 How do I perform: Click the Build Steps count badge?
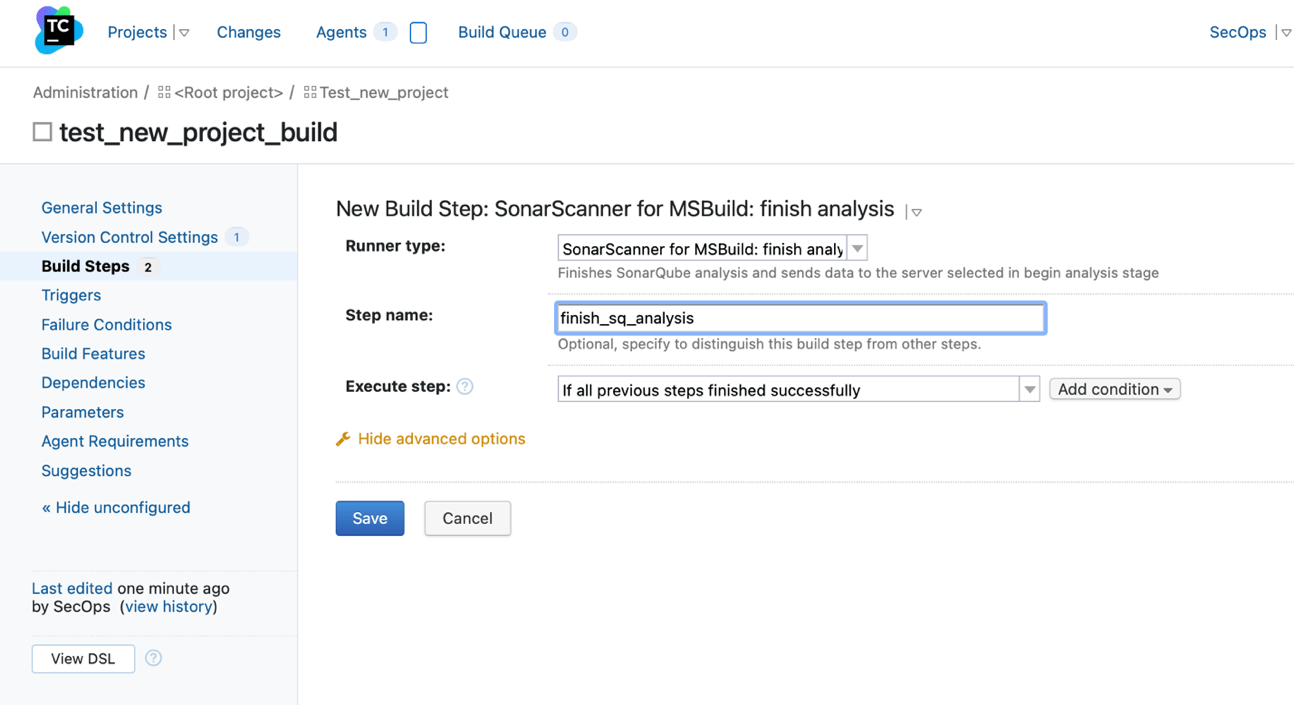pyautogui.click(x=148, y=267)
